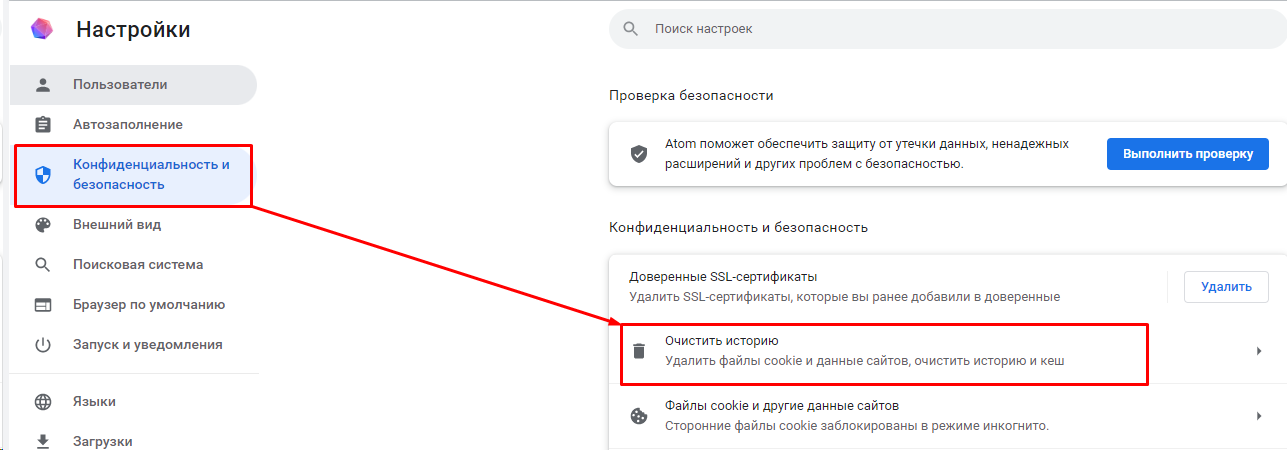This screenshot has height=450, width=1287.
Task: Click the download icon beside Загрузки
Action: coord(42,441)
